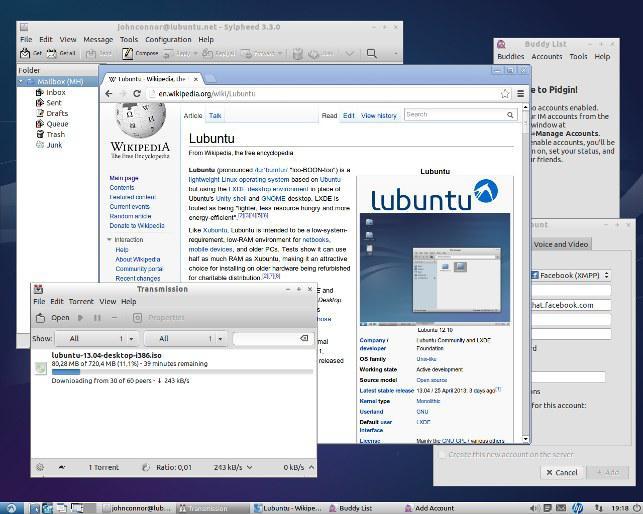Go back in the browser
Viewport: 643px width, 514px height.
(109, 94)
